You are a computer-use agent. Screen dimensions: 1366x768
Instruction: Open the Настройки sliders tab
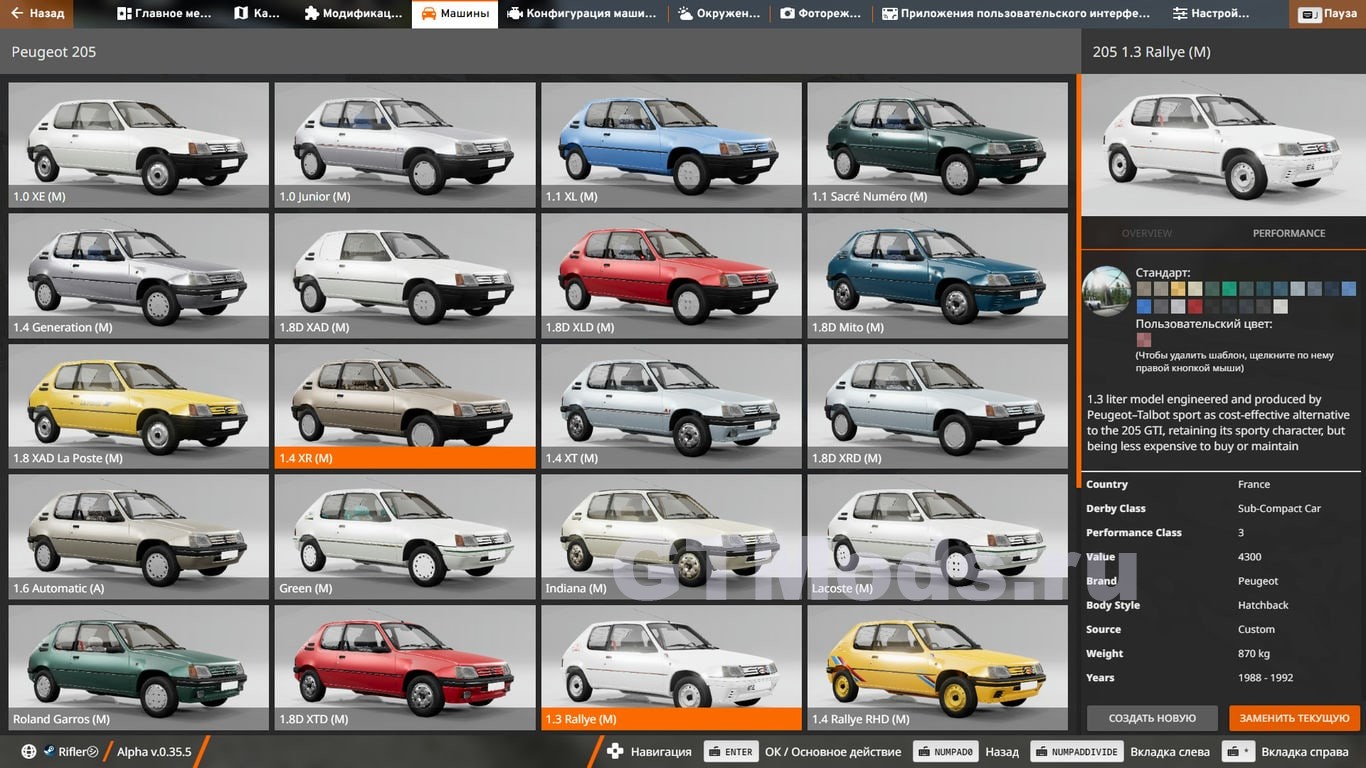click(x=1210, y=14)
